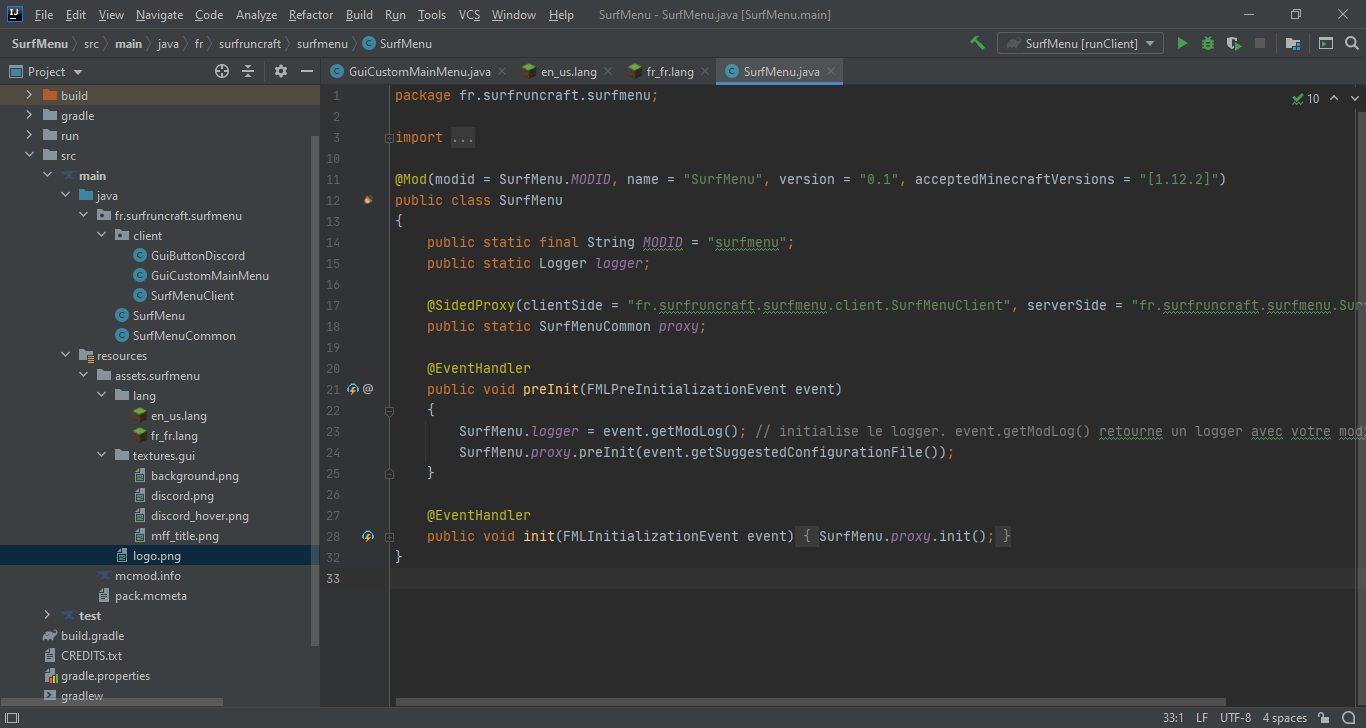
Task: Click the locate-in-project-tree target icon
Action: pyautogui.click(x=222, y=71)
